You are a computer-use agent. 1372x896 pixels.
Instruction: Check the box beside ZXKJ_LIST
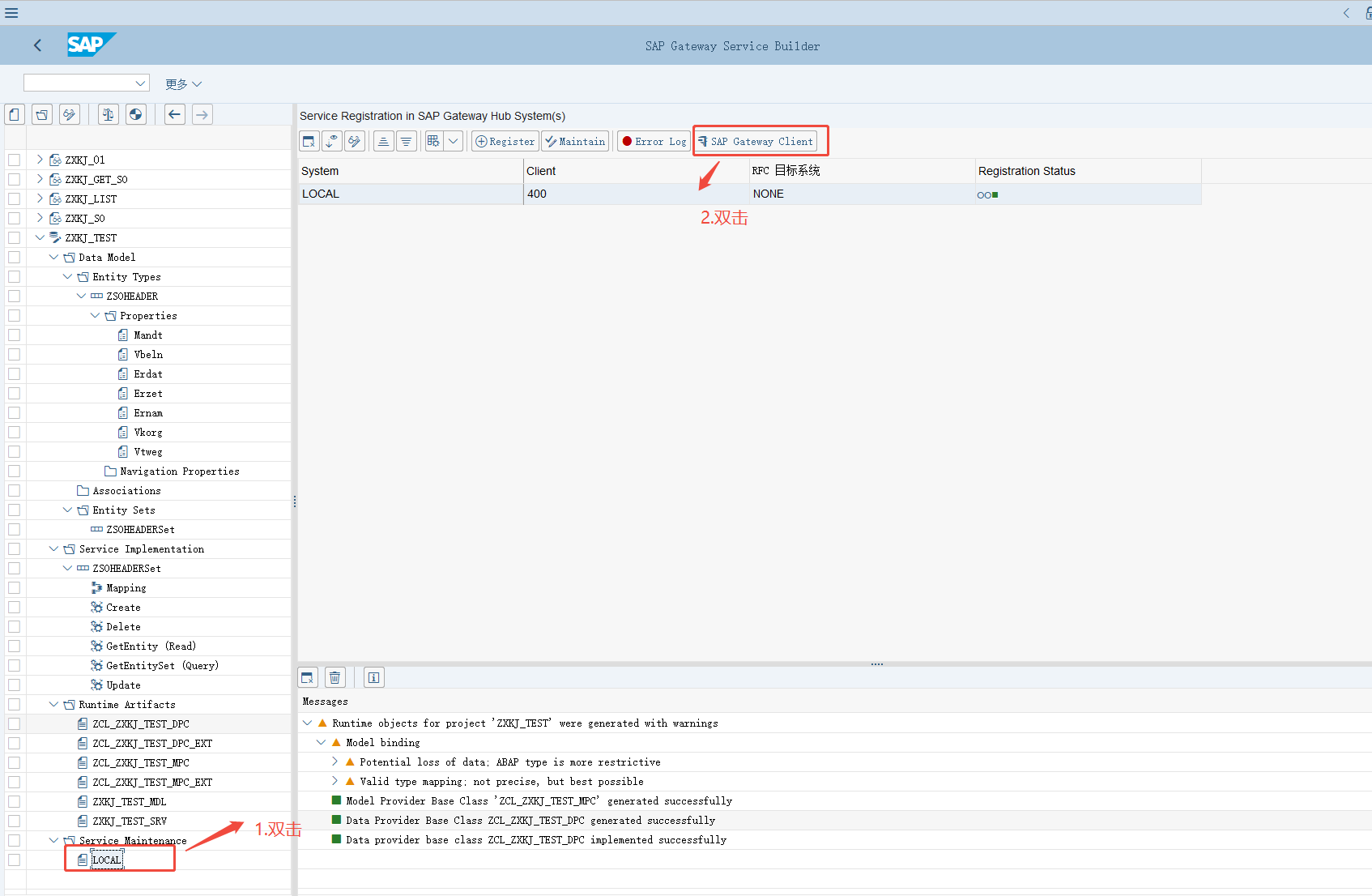pos(15,199)
